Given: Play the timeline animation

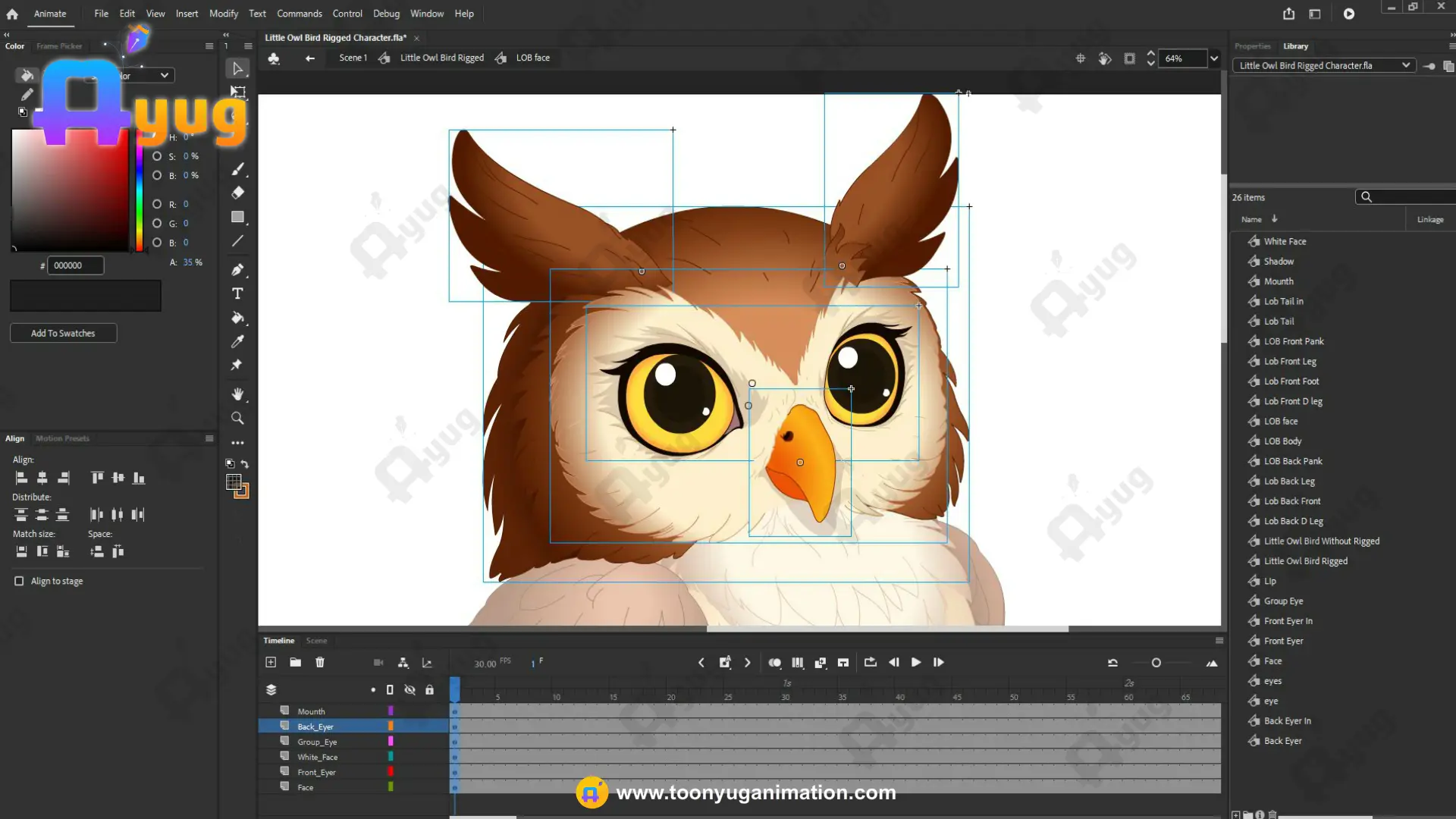Looking at the screenshot, I should (x=916, y=662).
